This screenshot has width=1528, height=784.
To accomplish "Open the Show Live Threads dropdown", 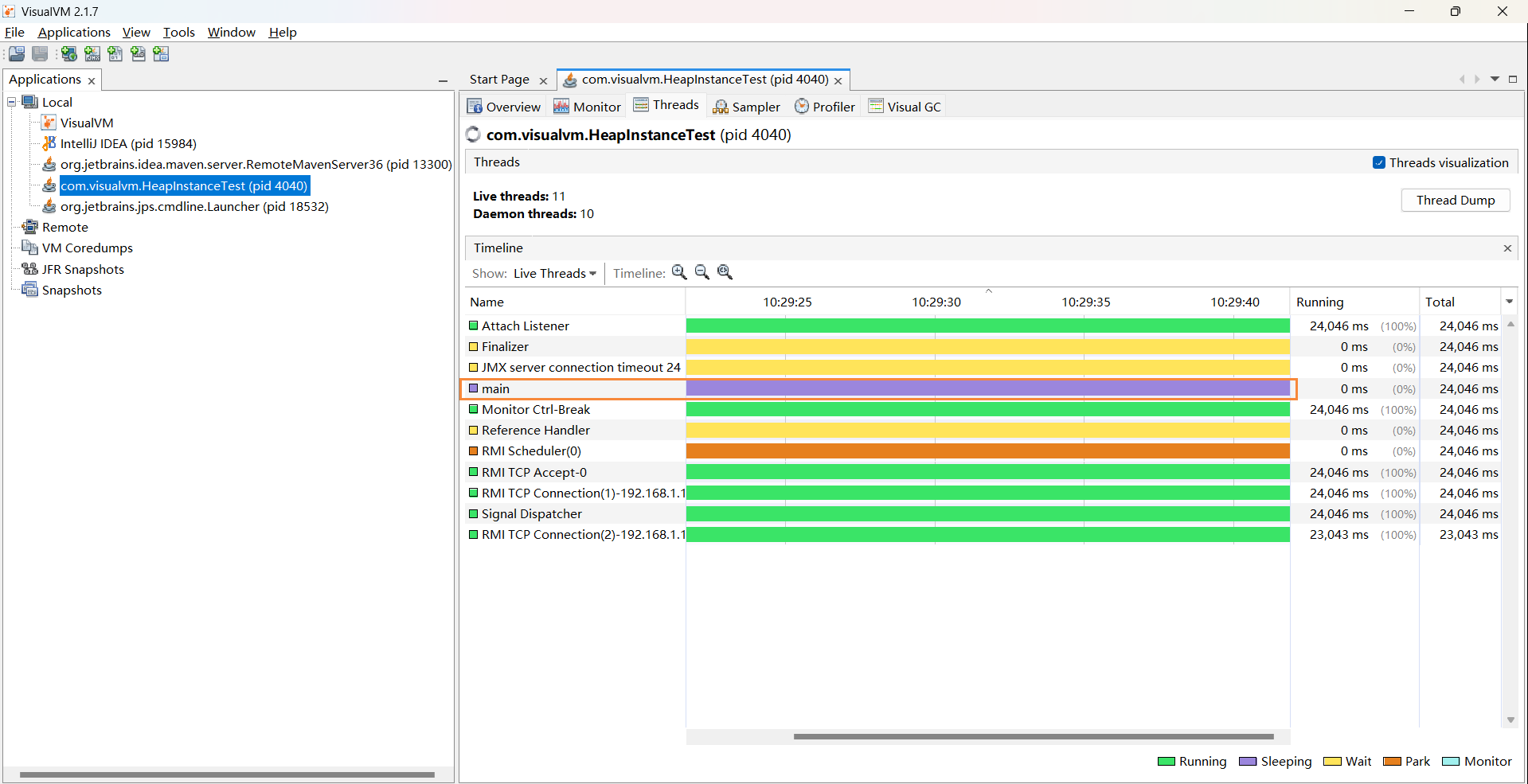I will point(555,273).
